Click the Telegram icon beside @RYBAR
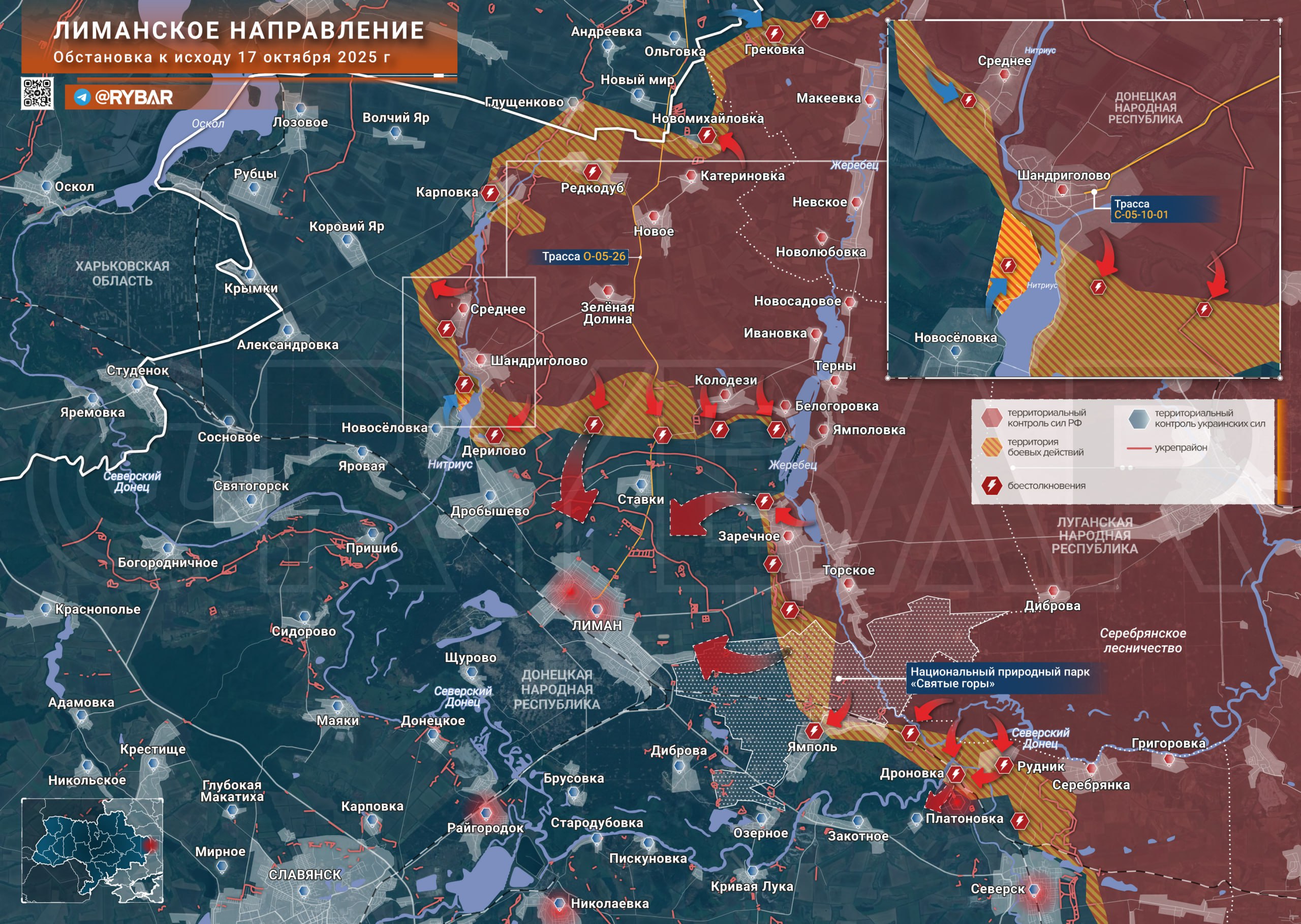 pyautogui.click(x=82, y=98)
